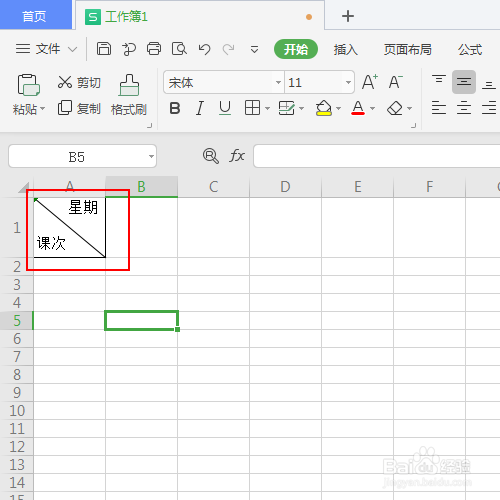500x500 pixels.
Task: Select column C header
Action: pyautogui.click(x=213, y=187)
